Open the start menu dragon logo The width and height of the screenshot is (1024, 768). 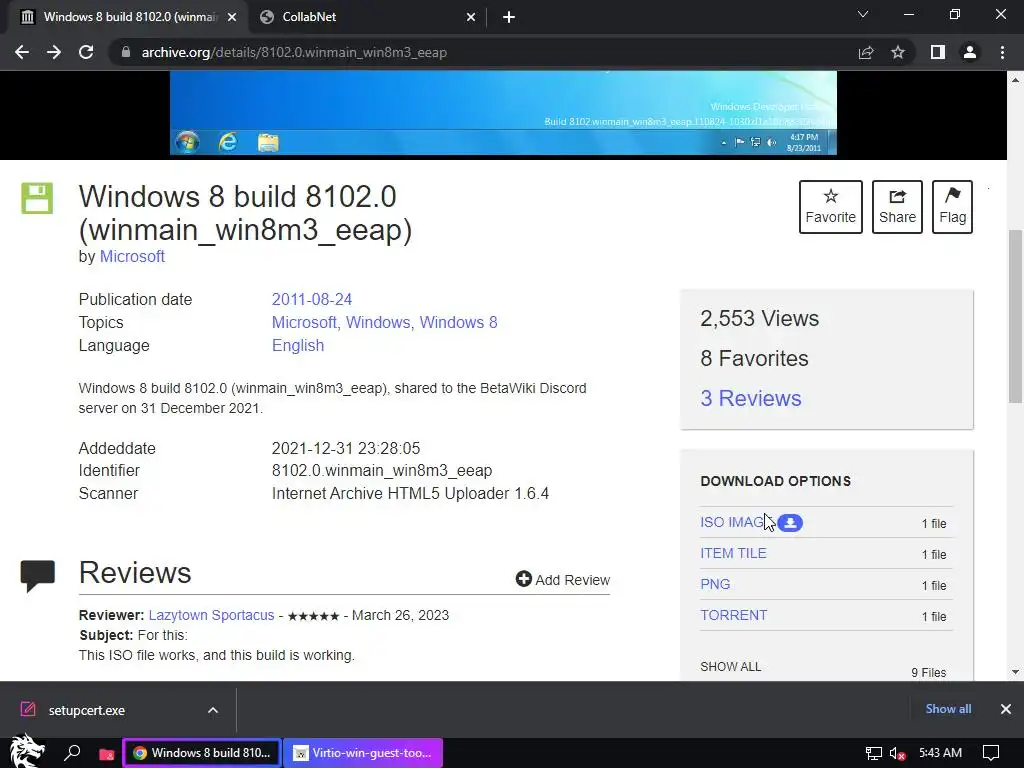[x=27, y=752]
